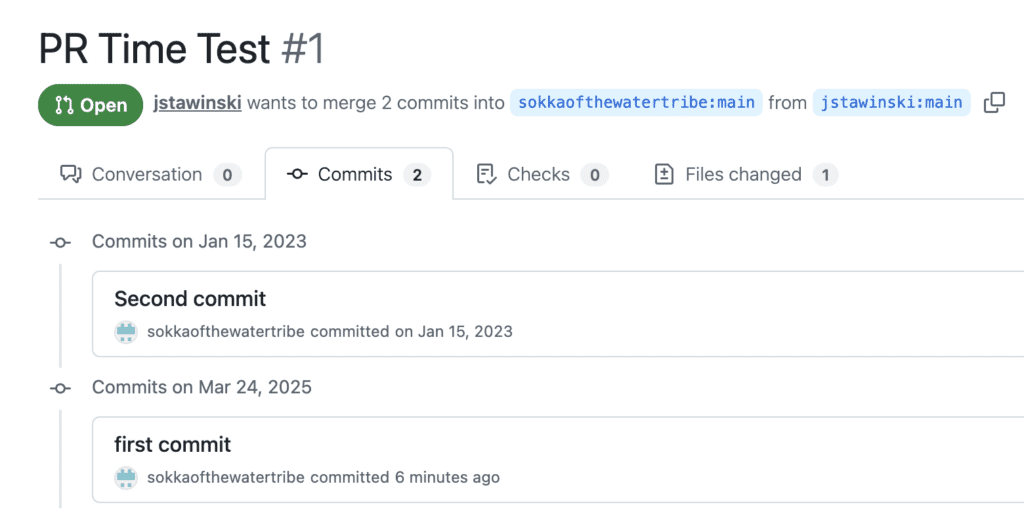
Task: Click the copy branch name icon
Action: (994, 103)
